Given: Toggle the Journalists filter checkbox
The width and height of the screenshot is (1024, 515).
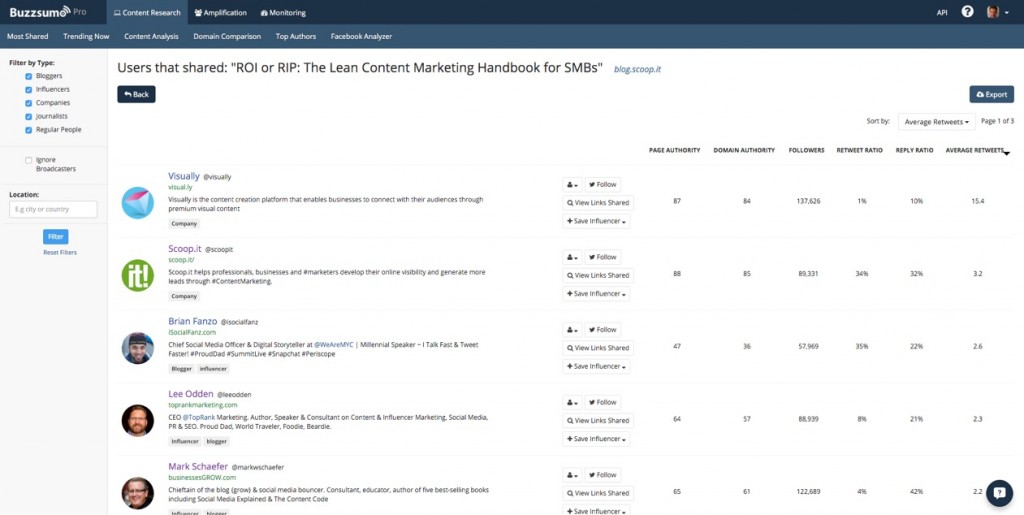Looking at the screenshot, I should (x=28, y=117).
